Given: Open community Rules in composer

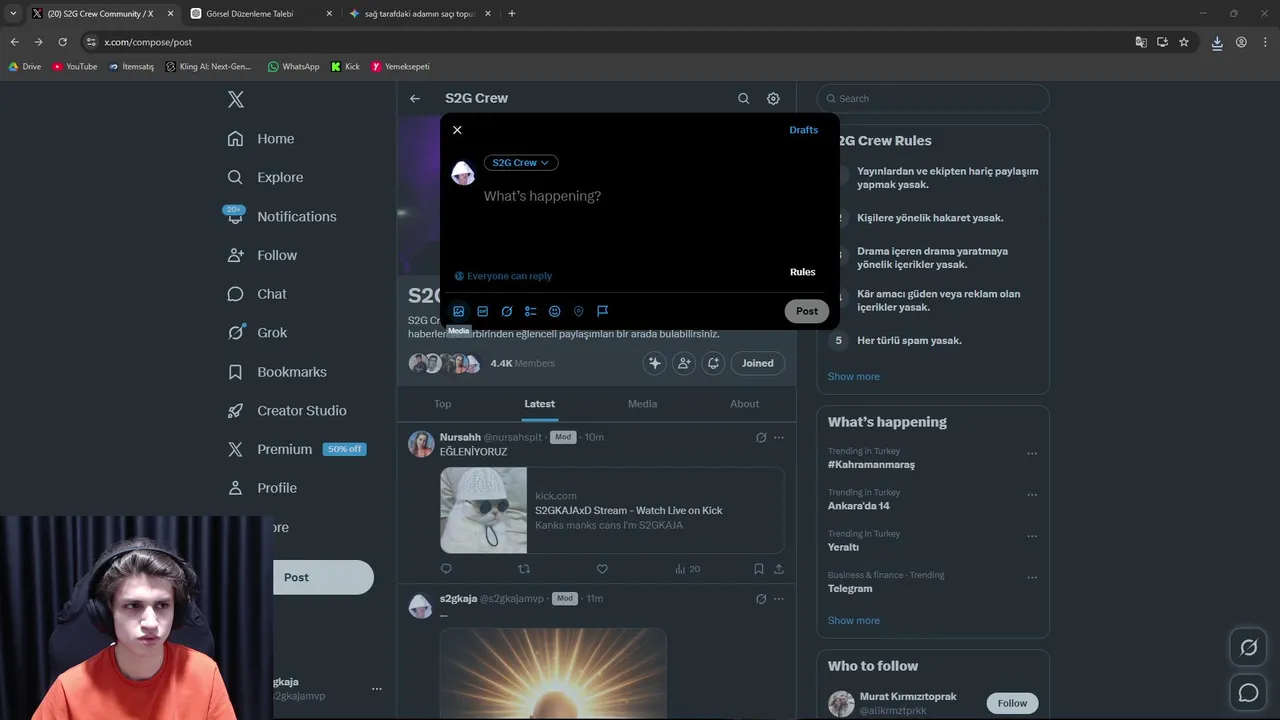Looking at the screenshot, I should pos(802,272).
